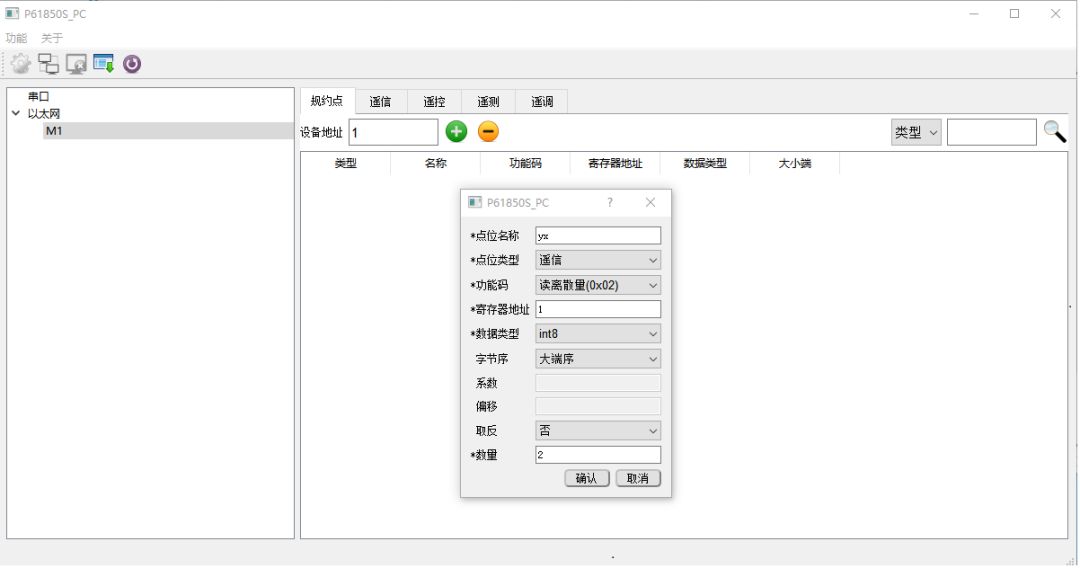Image resolution: width=1080 pixels, height=568 pixels.
Task: Click the orange minus remove button
Action: [488, 132]
